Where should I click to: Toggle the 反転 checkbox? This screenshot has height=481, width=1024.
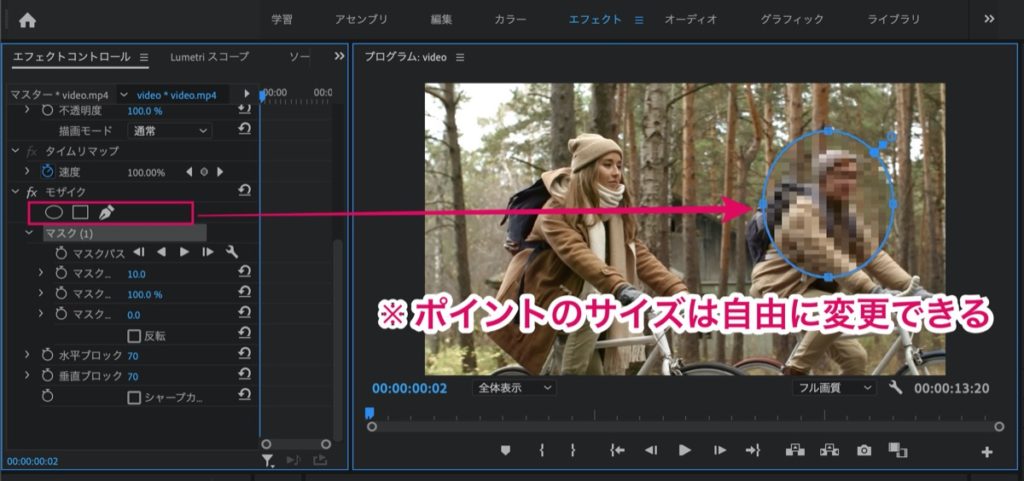(x=134, y=336)
